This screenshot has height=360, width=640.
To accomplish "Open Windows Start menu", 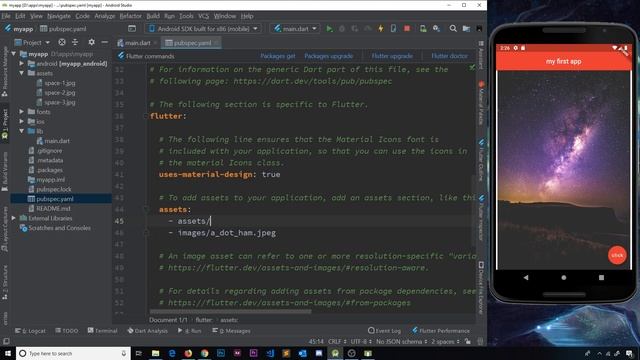I will click(8, 353).
